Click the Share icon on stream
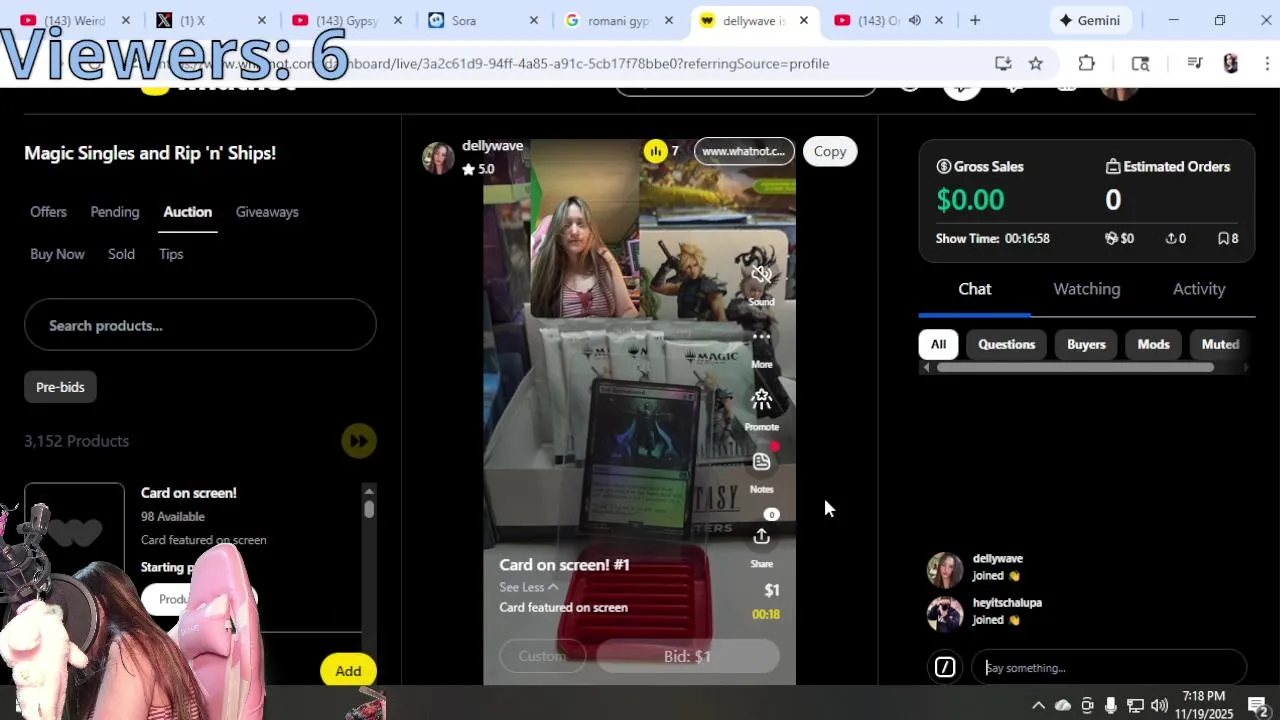Viewport: 1280px width, 720px height. [762, 537]
